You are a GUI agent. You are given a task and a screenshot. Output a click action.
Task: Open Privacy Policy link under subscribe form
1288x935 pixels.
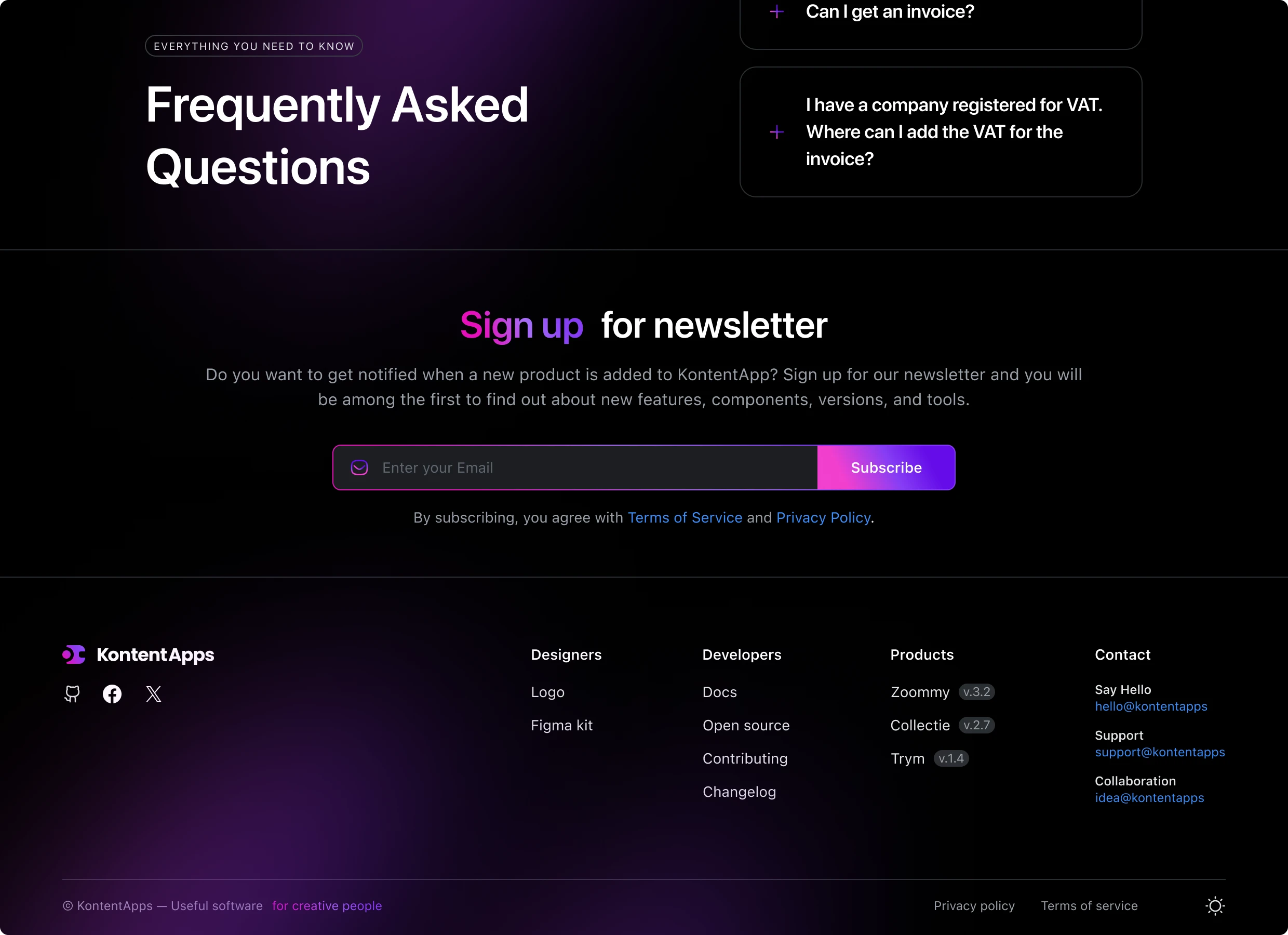(x=824, y=517)
